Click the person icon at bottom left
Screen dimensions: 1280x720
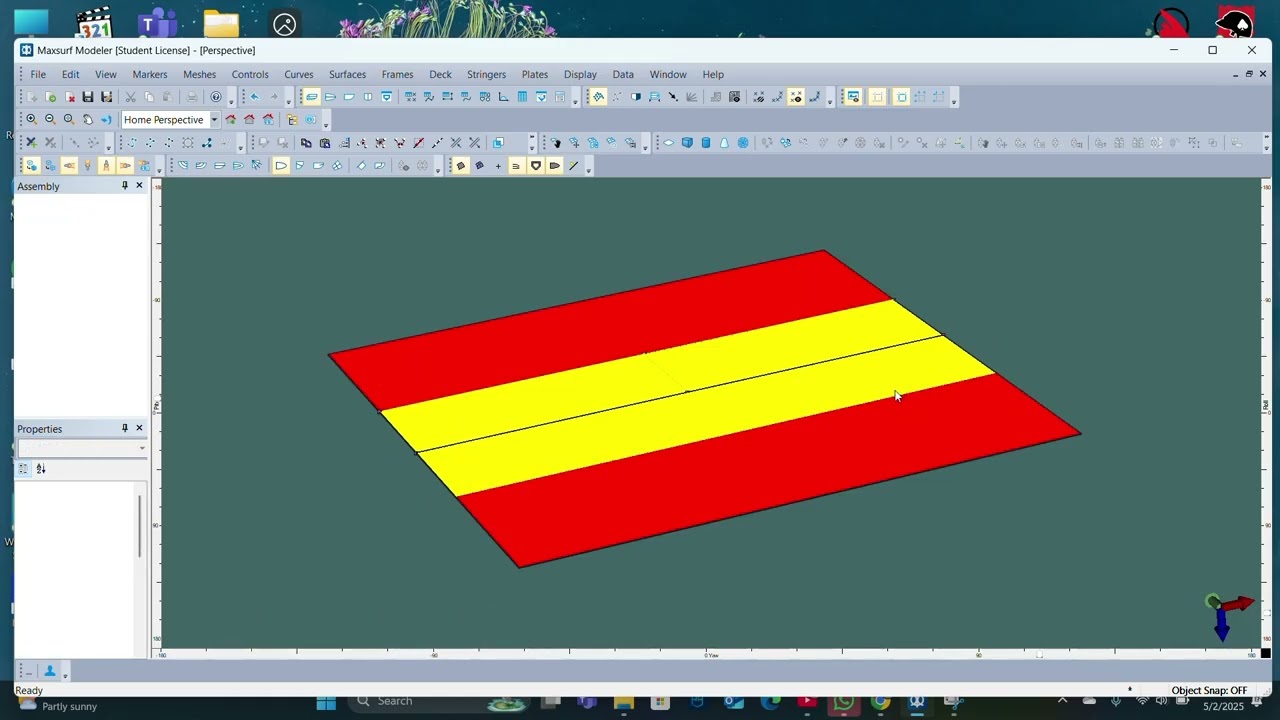point(49,671)
